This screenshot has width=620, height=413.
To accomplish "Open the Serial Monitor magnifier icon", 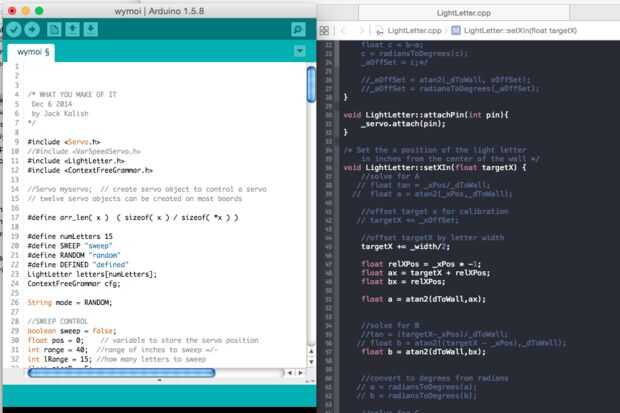I will click(298, 29).
